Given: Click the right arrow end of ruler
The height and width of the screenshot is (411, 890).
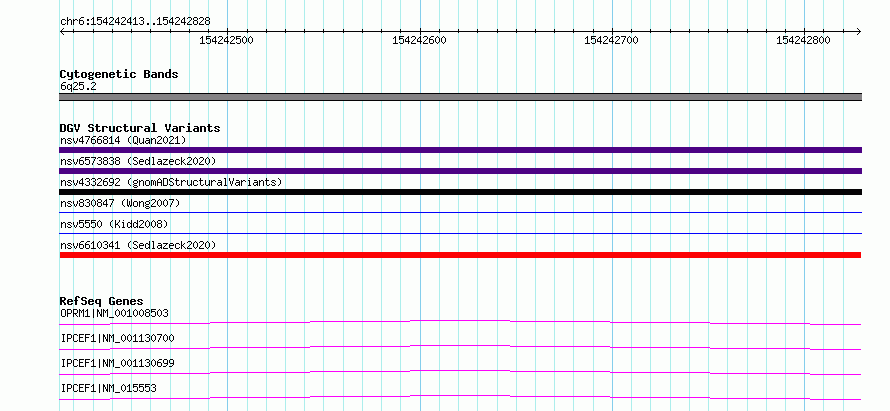Looking at the screenshot, I should coord(858,31).
